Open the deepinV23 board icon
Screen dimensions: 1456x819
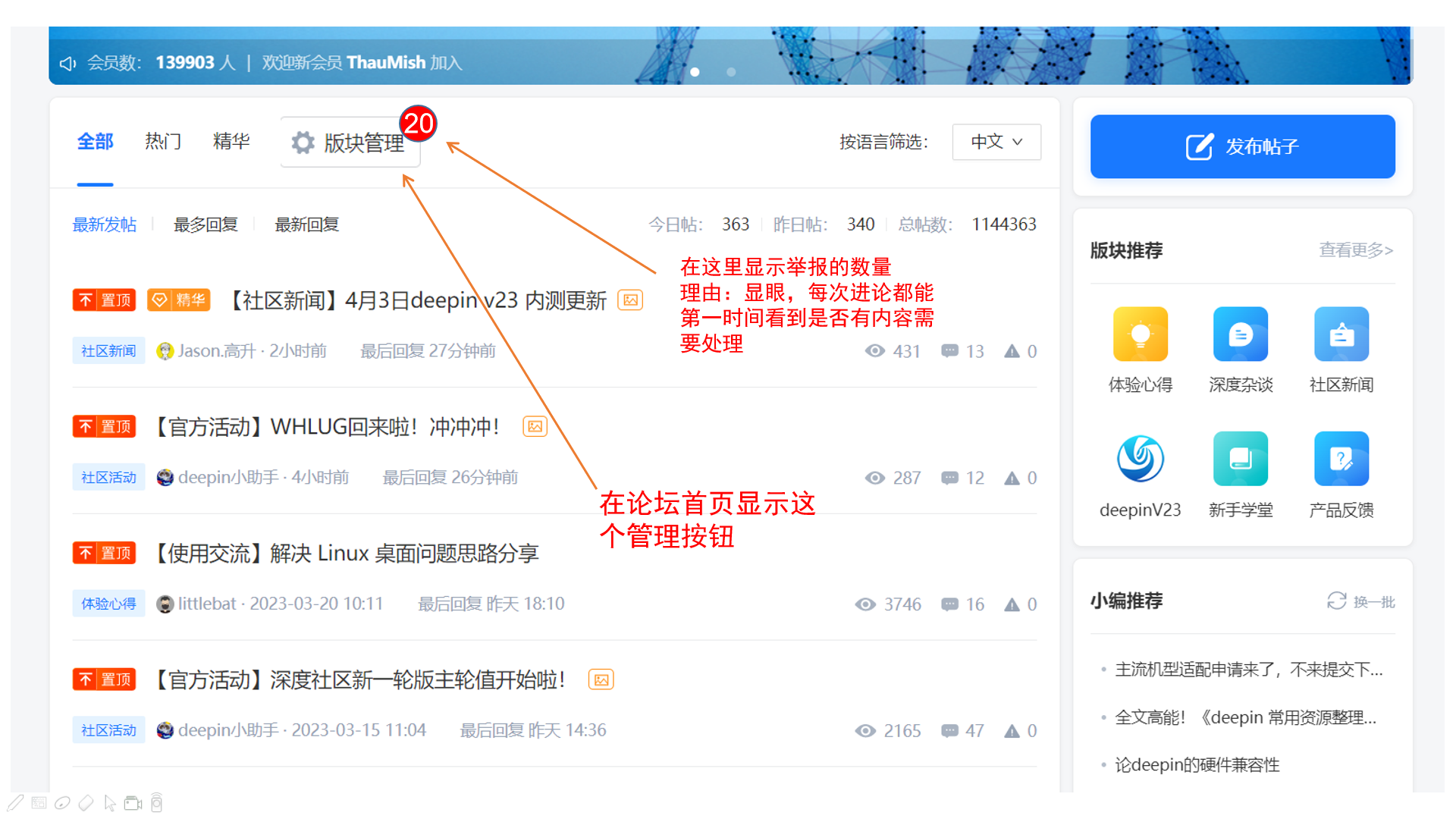coord(1140,459)
